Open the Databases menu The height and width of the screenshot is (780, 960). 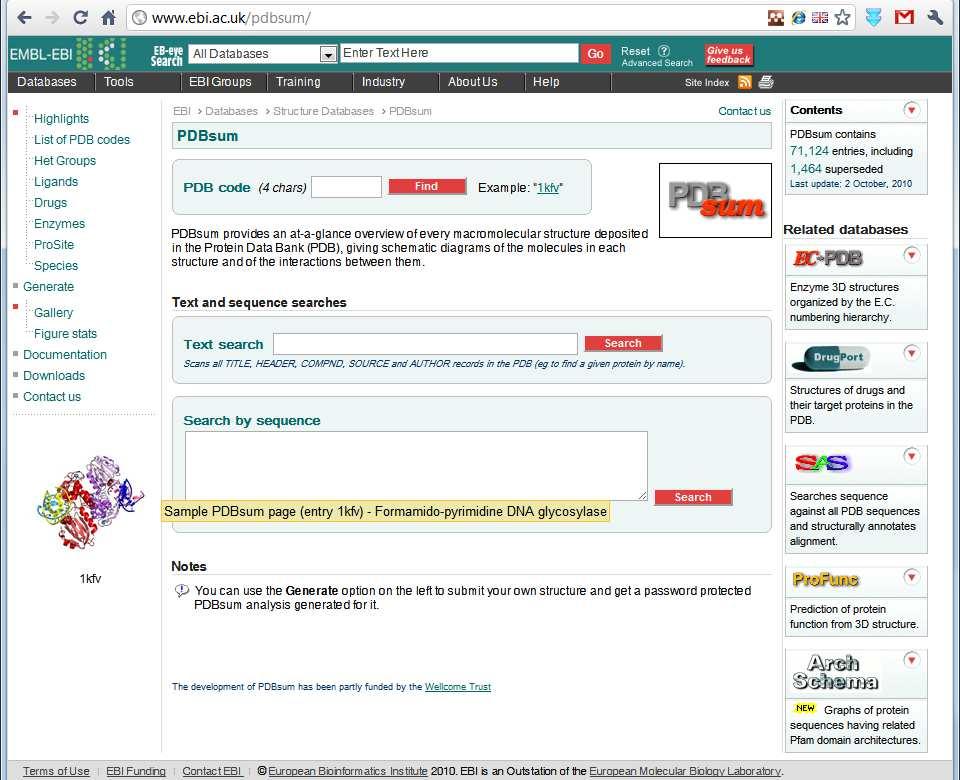(47, 82)
